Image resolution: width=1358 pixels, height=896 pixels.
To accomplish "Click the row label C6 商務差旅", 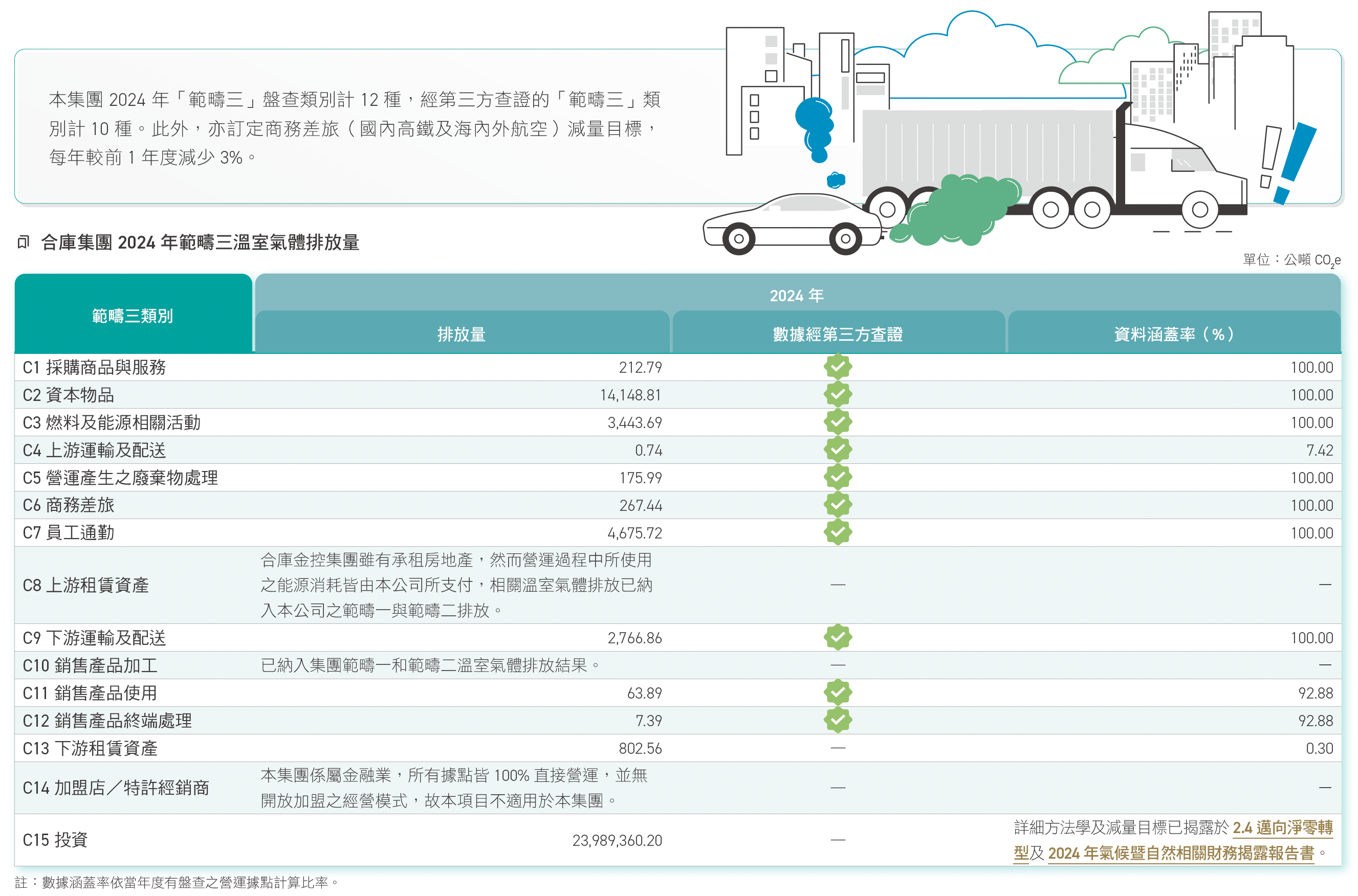I will [x=69, y=505].
